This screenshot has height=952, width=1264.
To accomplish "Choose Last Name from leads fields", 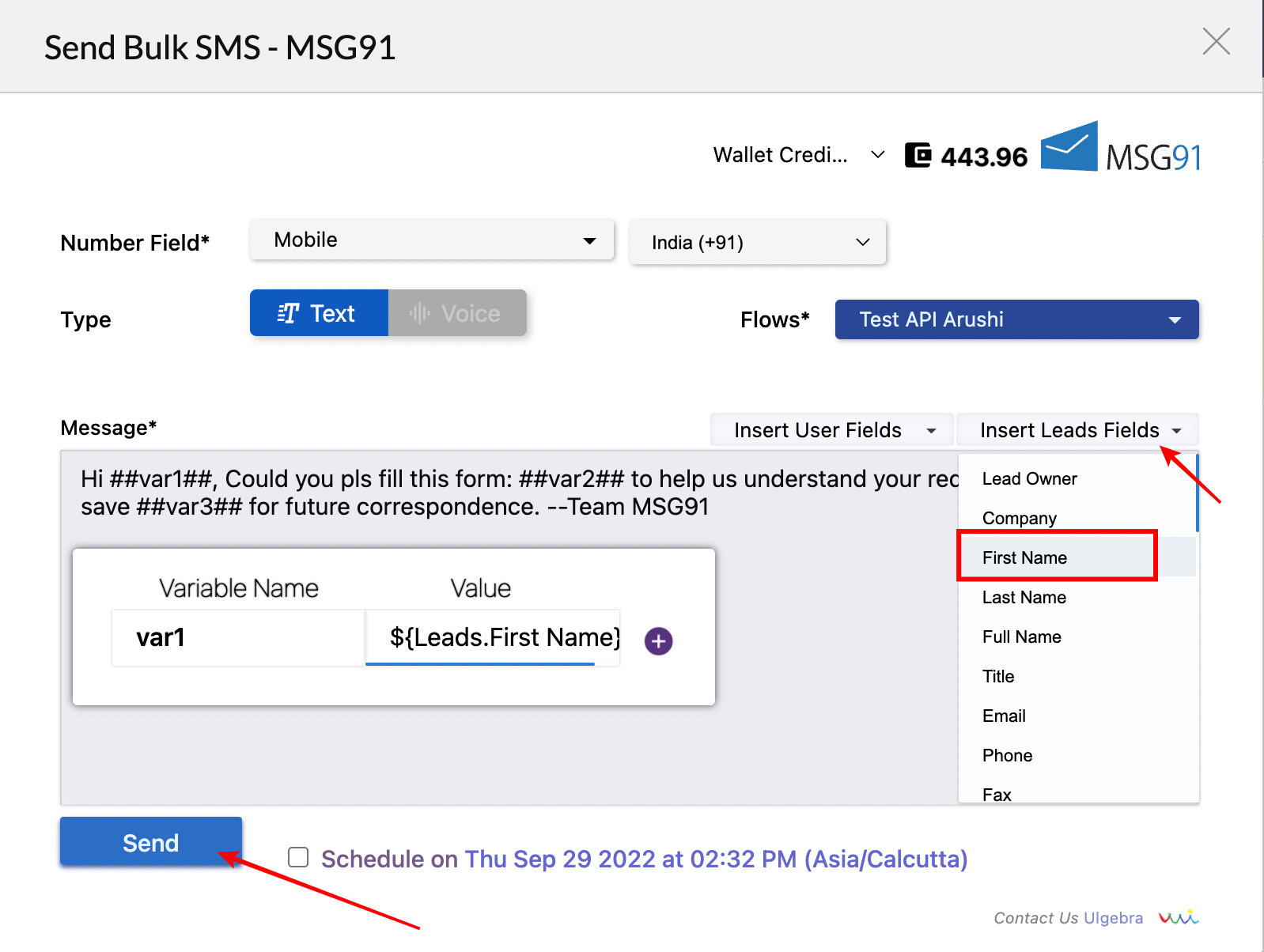I will coord(1077,597).
